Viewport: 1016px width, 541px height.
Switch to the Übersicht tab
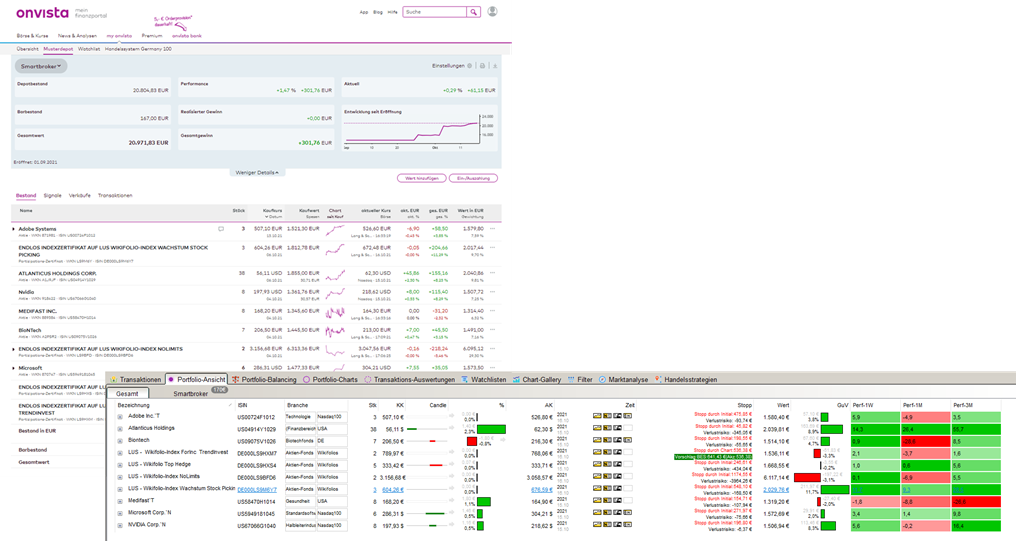coord(27,49)
